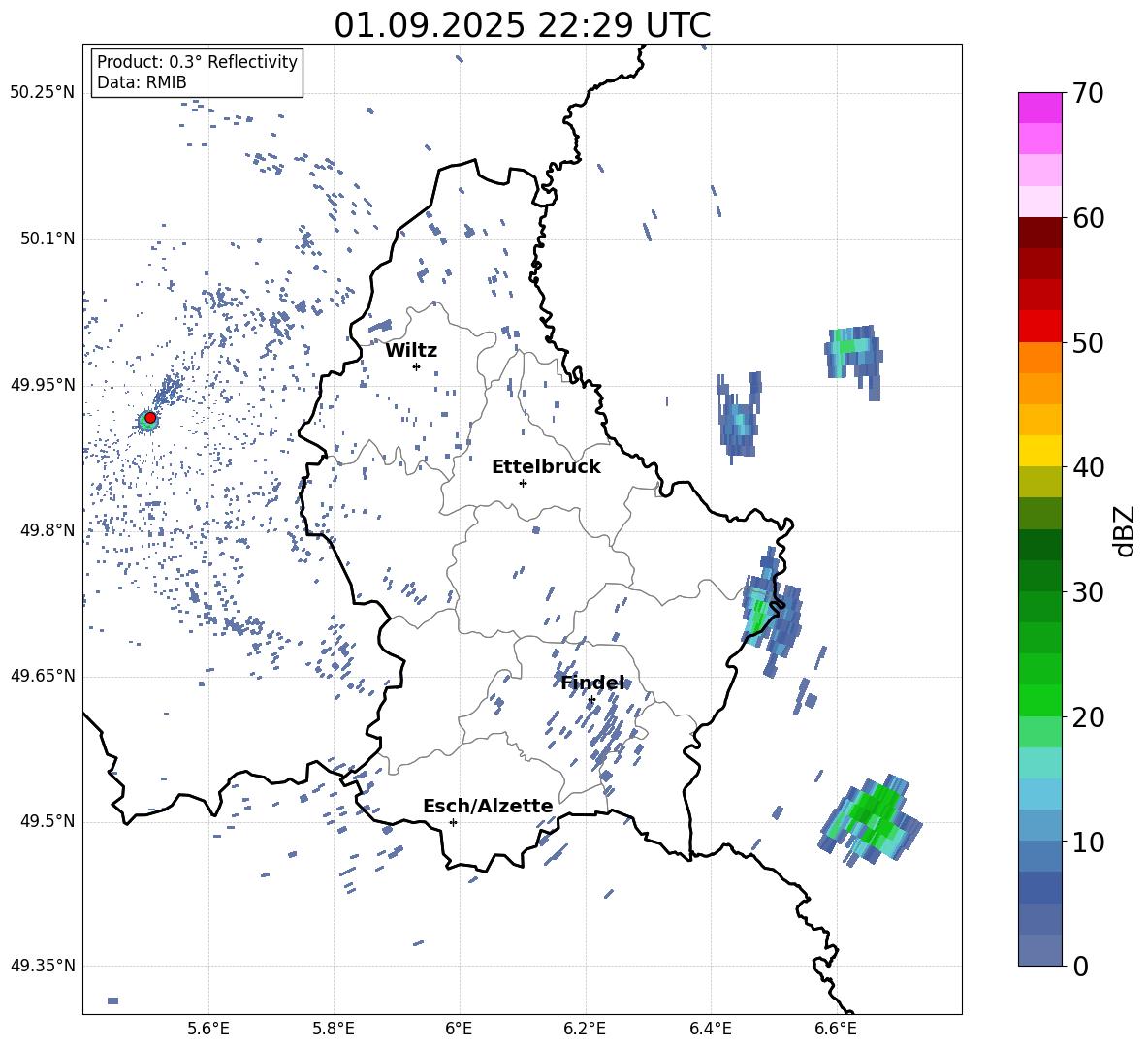
Task: Click the 'Ettelbruck' city label
Action: pyautogui.click(x=546, y=467)
